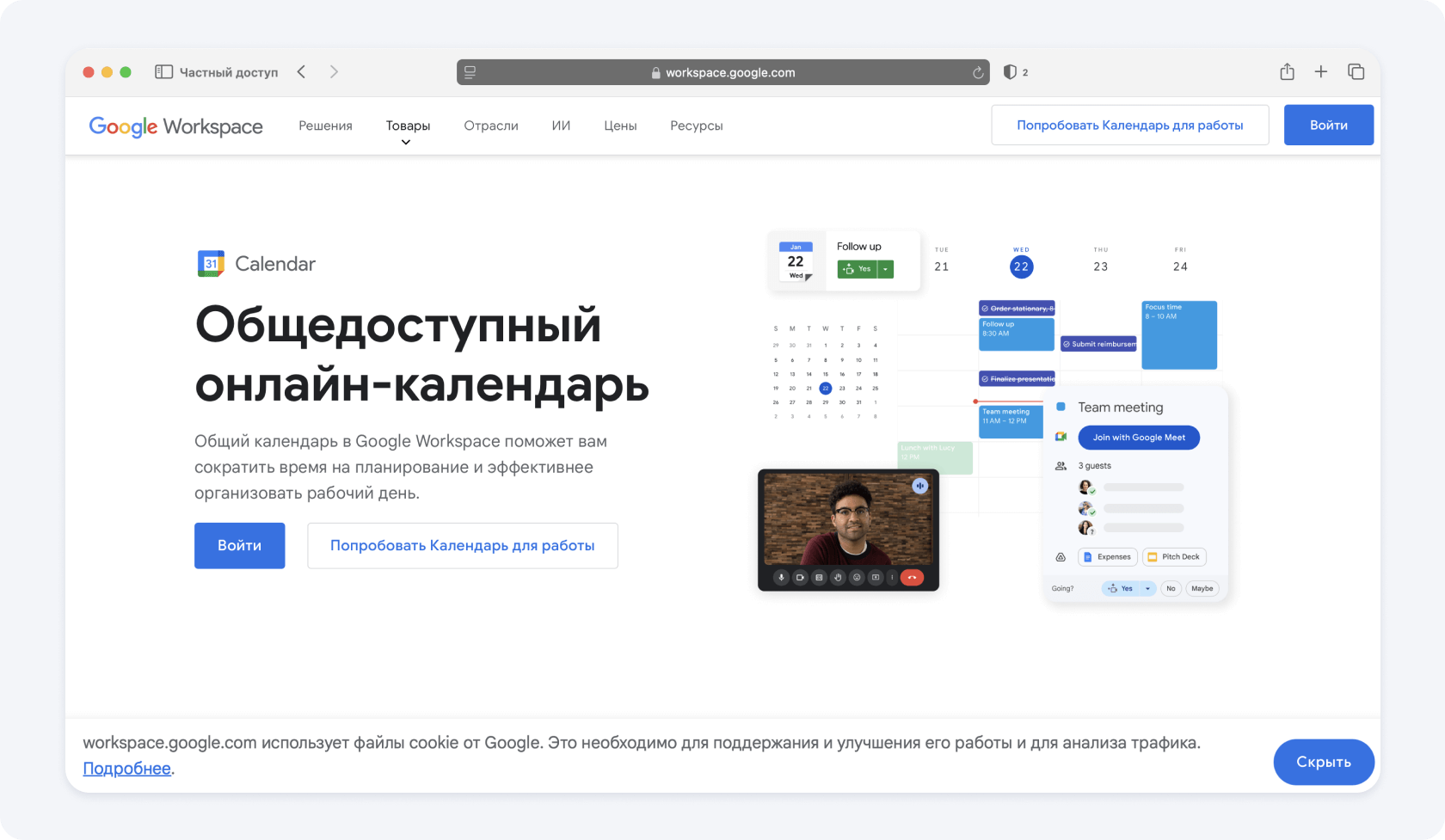Image resolution: width=1445 pixels, height=840 pixels.
Task: Click the workspace.google.com address field
Action: tap(729, 73)
